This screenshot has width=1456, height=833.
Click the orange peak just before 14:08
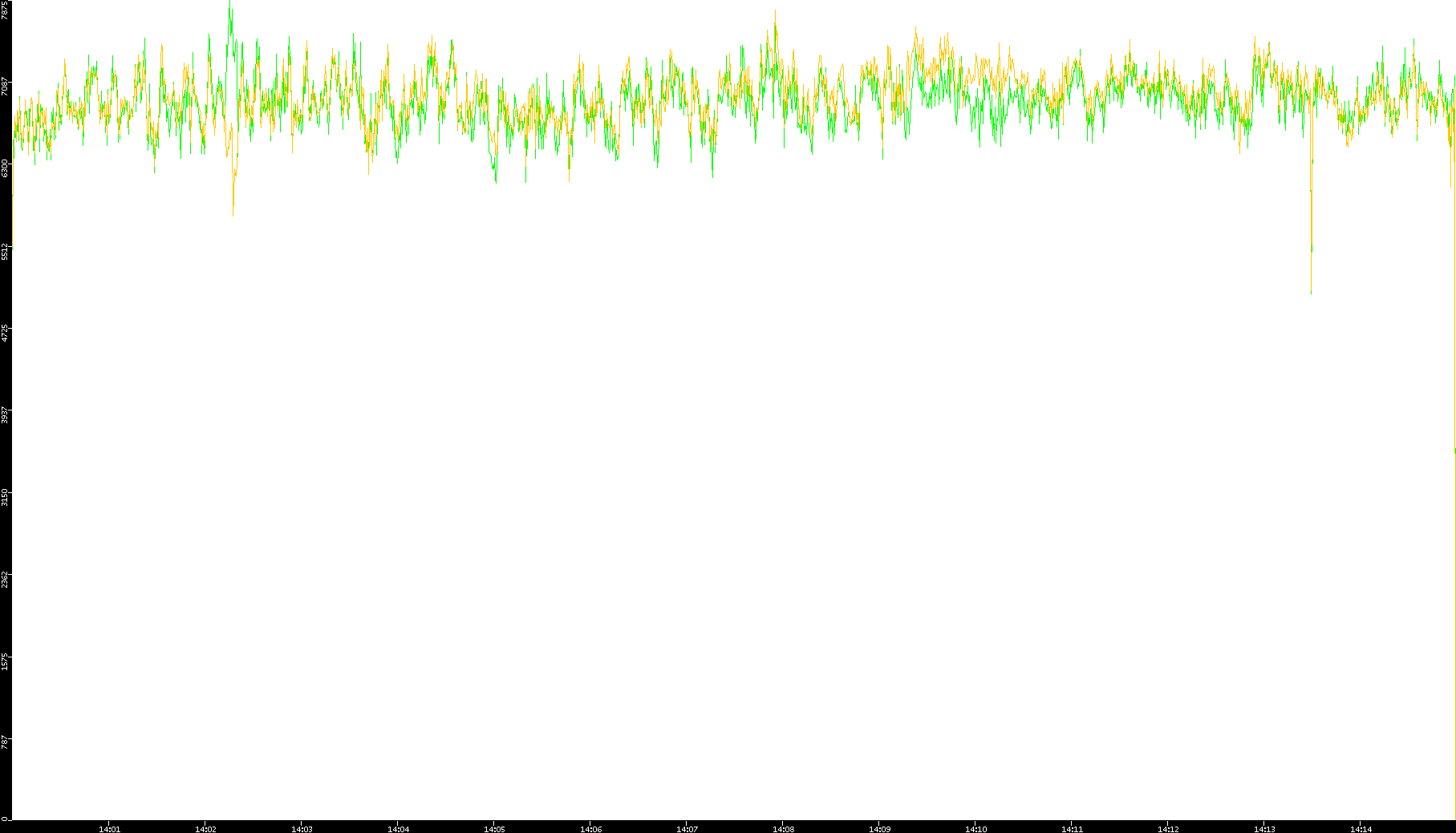tap(776, 11)
